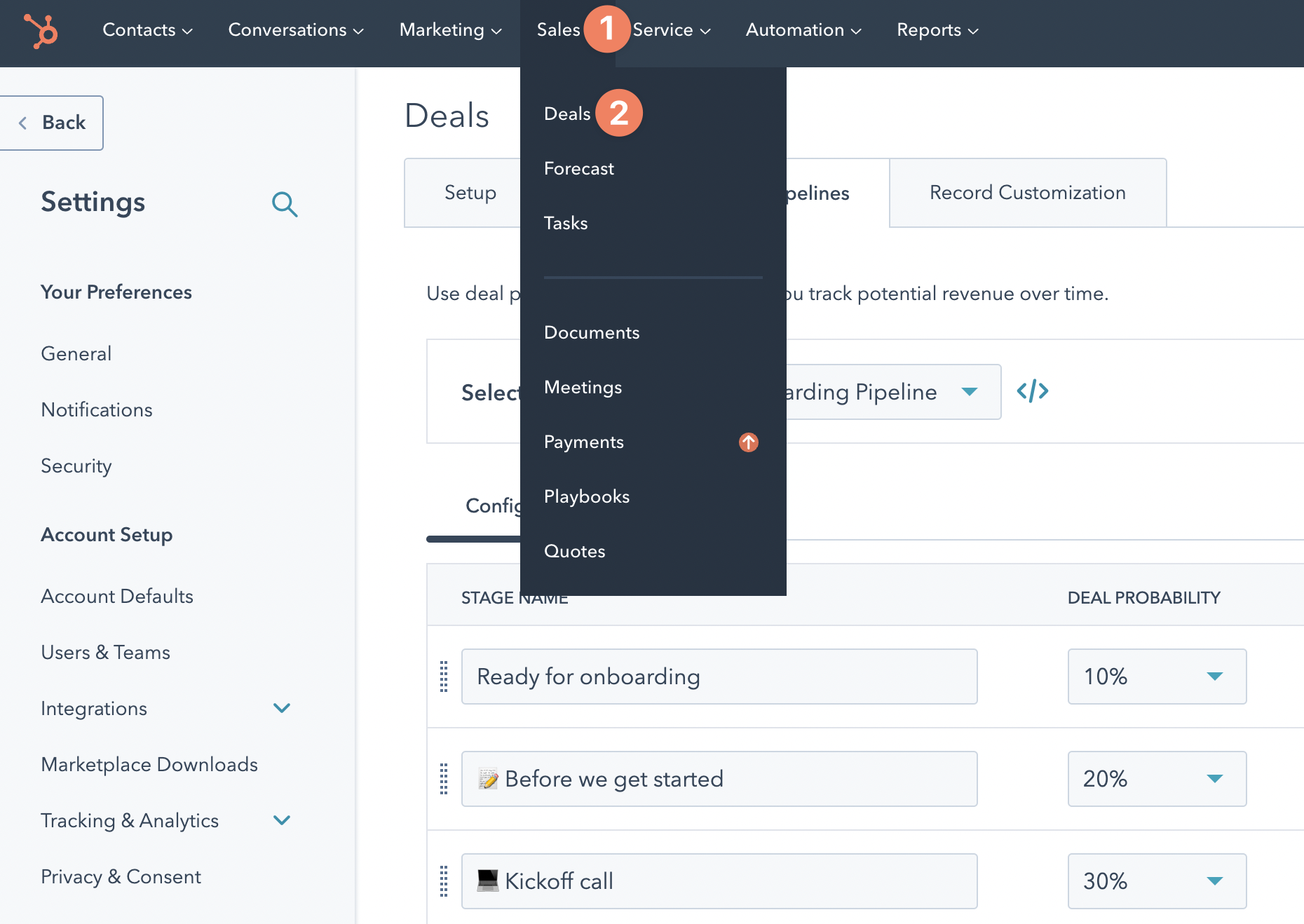Click the Settings search magnifier icon

285,204
